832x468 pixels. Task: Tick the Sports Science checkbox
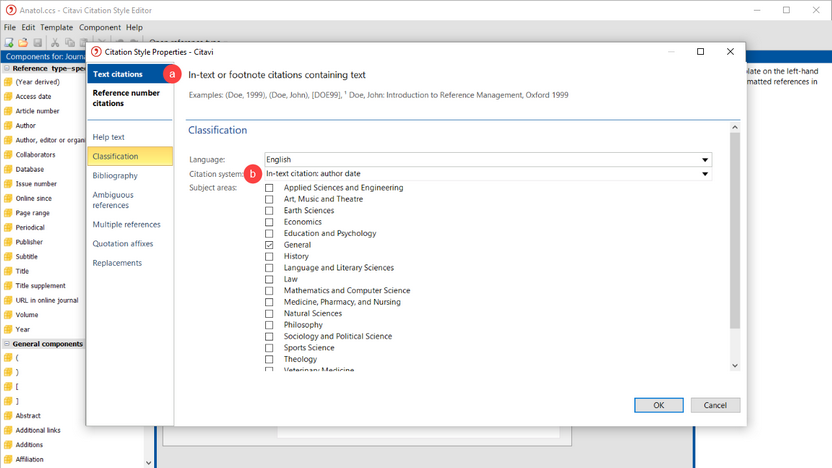270,348
